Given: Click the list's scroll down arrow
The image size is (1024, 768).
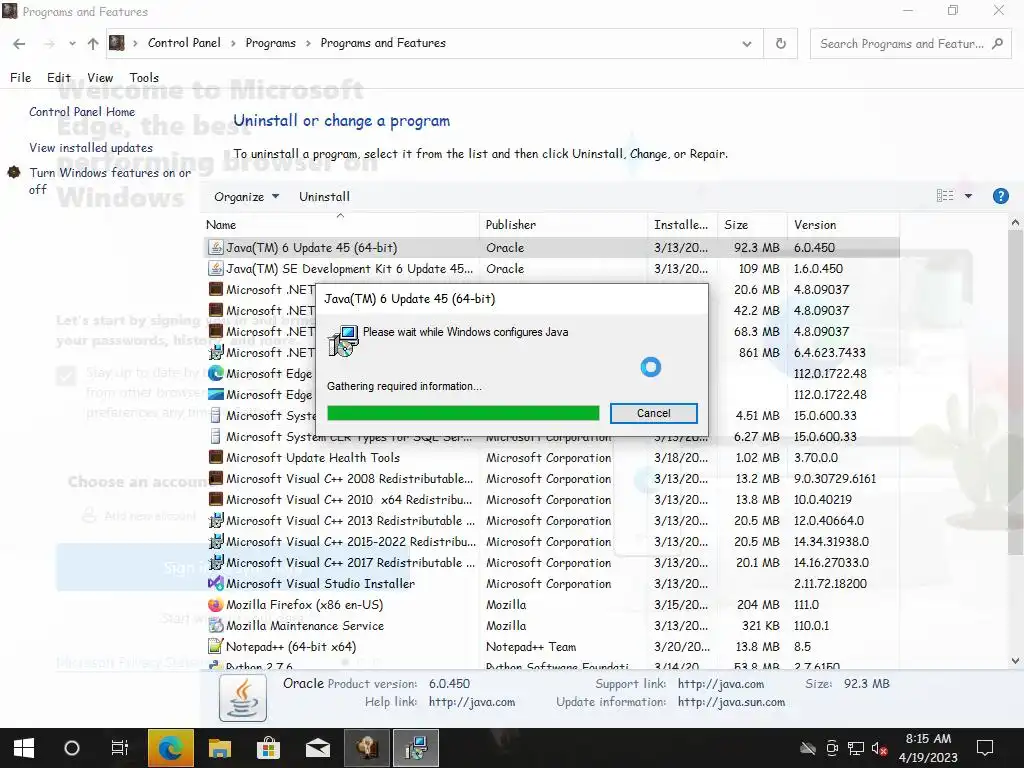Looking at the screenshot, I should (x=1015, y=661).
